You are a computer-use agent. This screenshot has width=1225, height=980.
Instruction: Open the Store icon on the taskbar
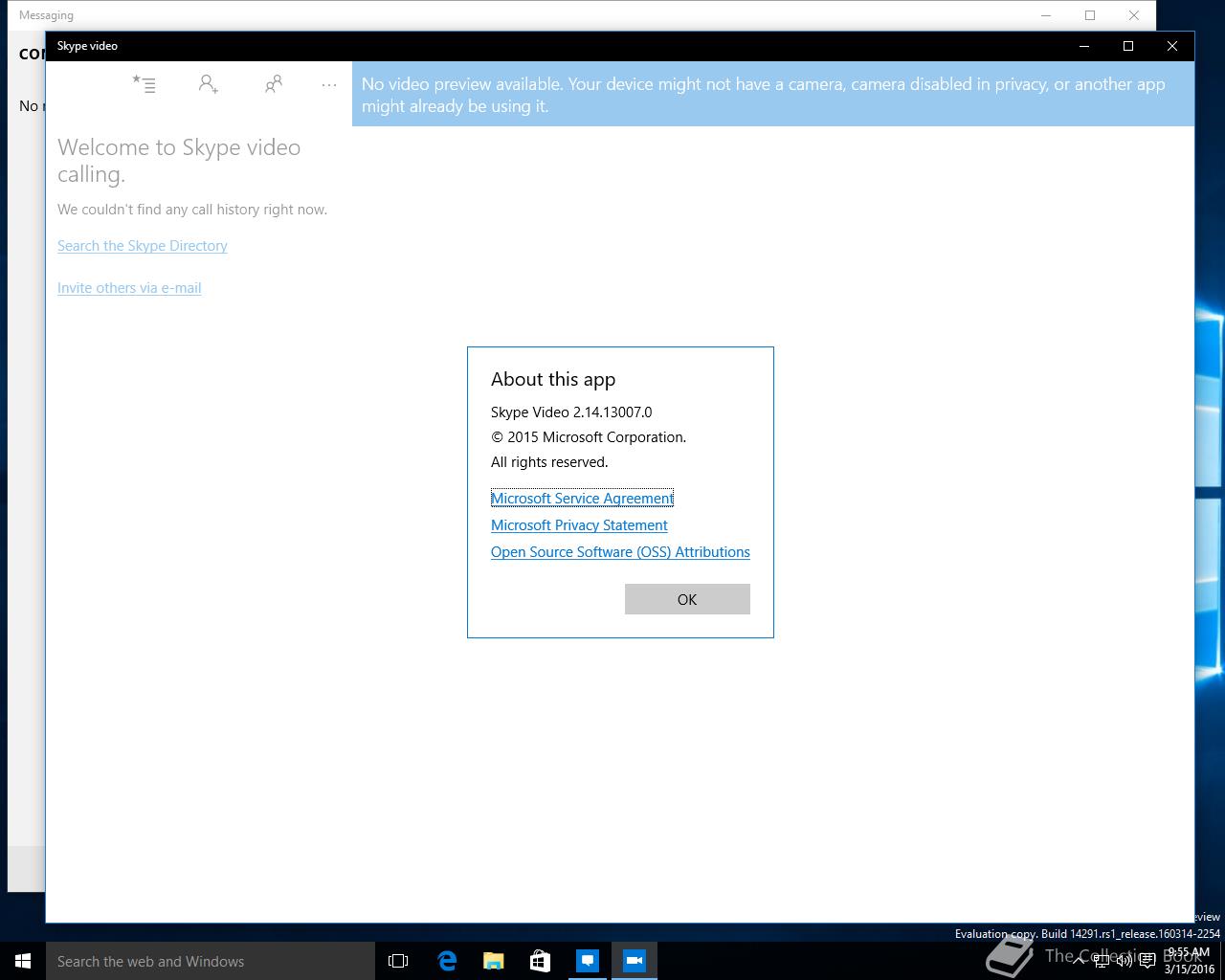[540, 961]
